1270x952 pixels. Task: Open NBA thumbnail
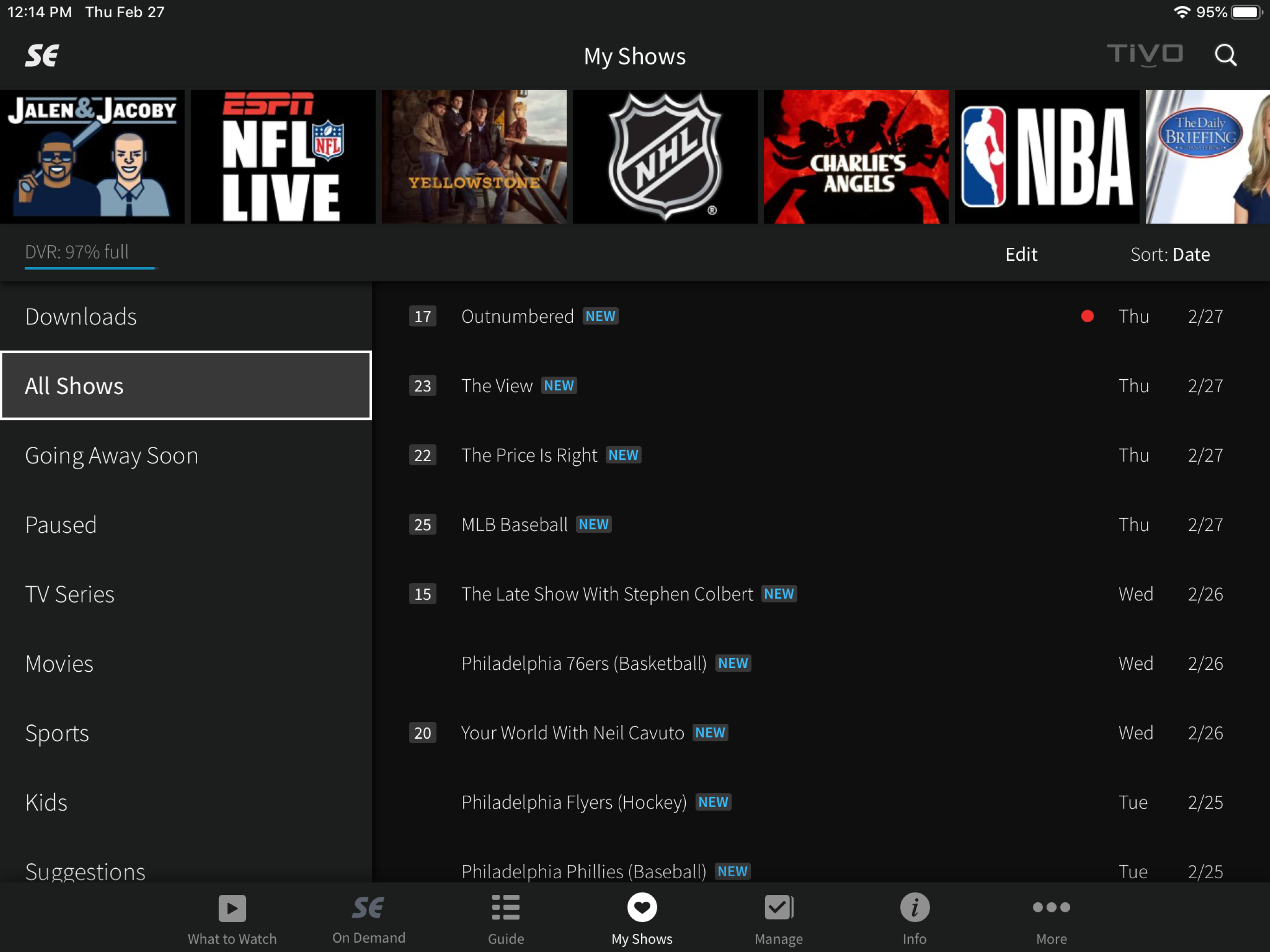[1047, 156]
